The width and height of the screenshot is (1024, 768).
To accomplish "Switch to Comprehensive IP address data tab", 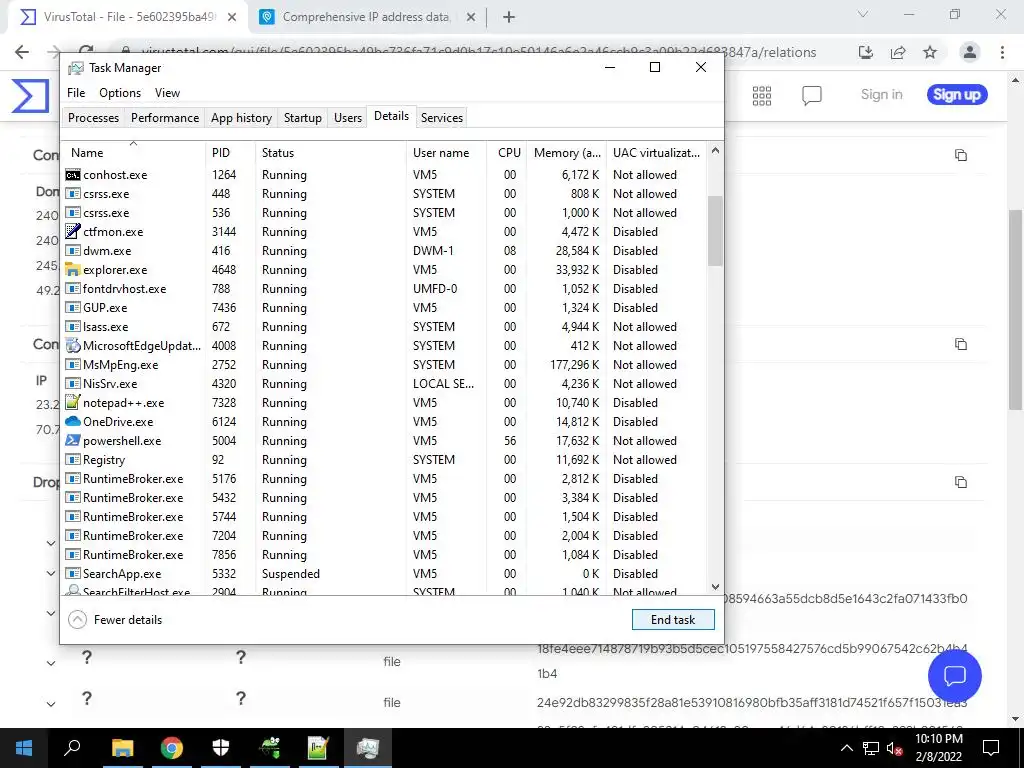I will pyautogui.click(x=367, y=17).
